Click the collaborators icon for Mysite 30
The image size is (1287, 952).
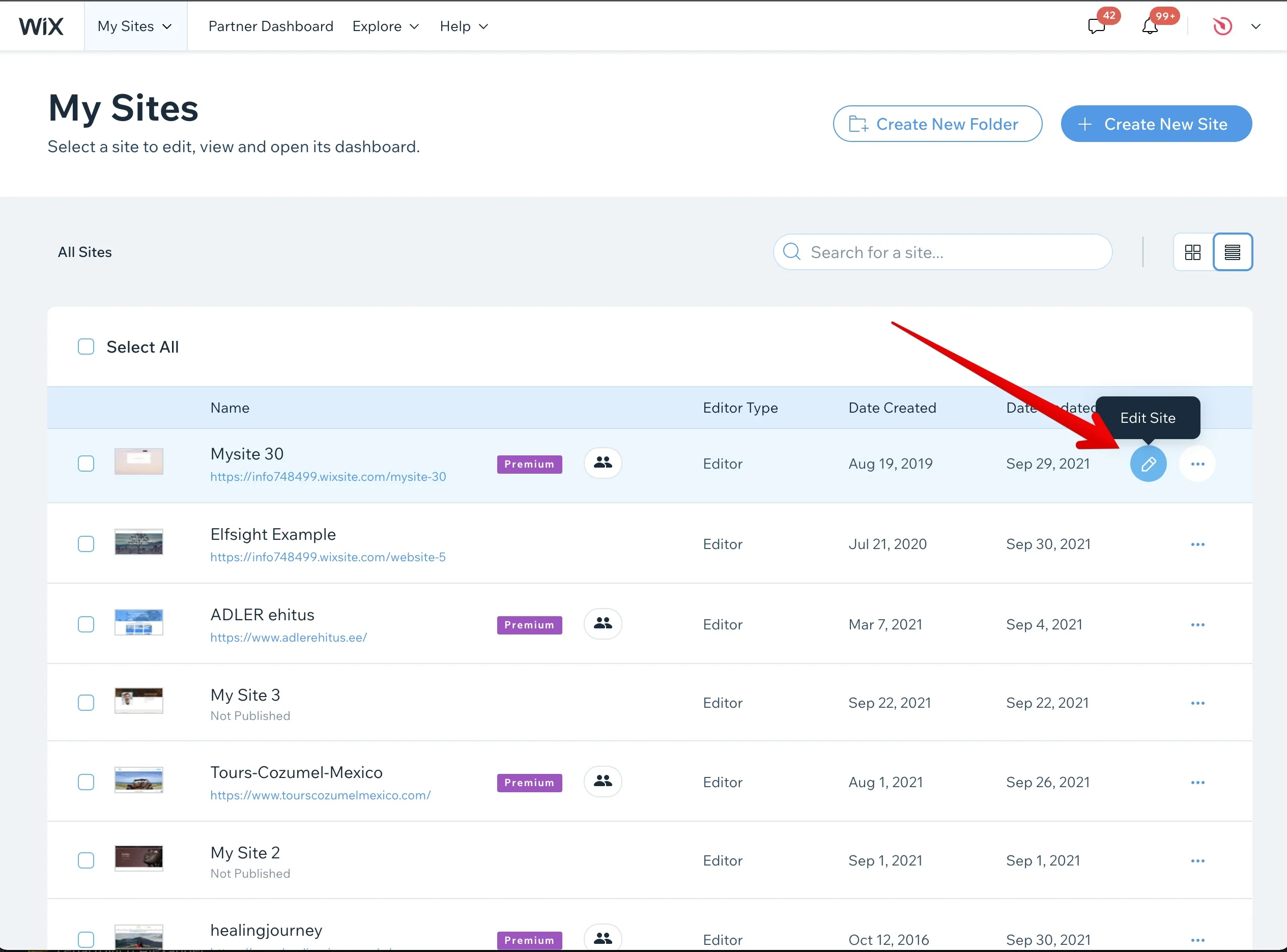click(x=602, y=463)
